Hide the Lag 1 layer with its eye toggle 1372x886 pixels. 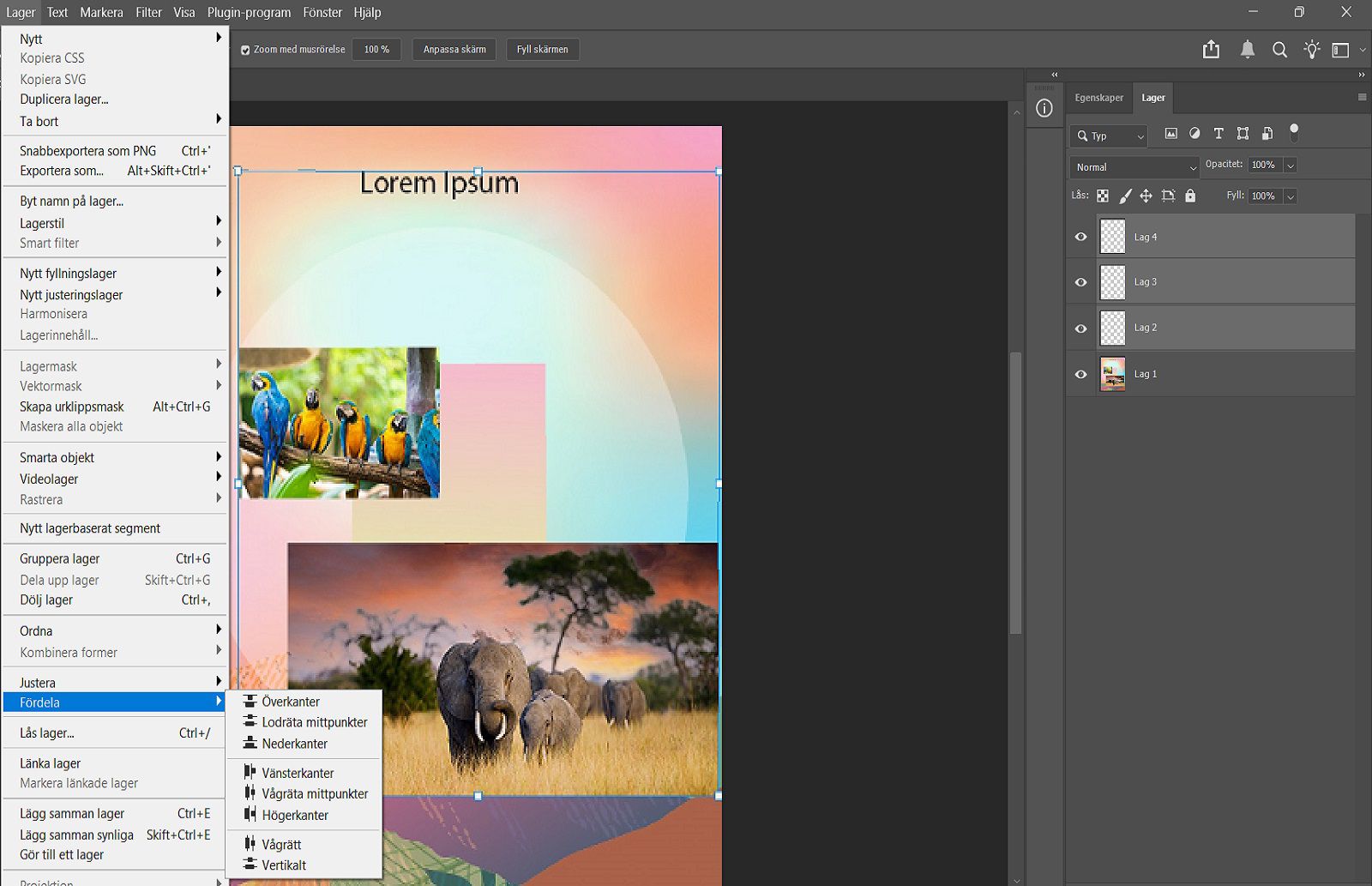click(x=1080, y=373)
